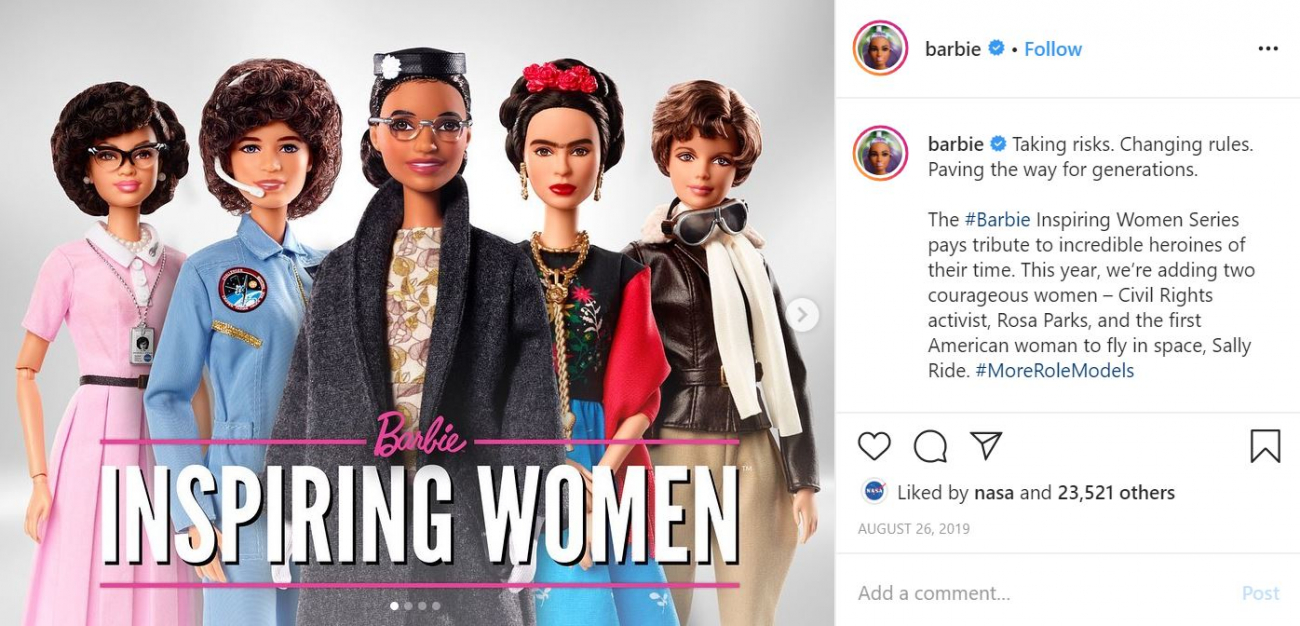Advance to the next carousel image arrow
This screenshot has width=1300, height=626.
pyautogui.click(x=801, y=315)
